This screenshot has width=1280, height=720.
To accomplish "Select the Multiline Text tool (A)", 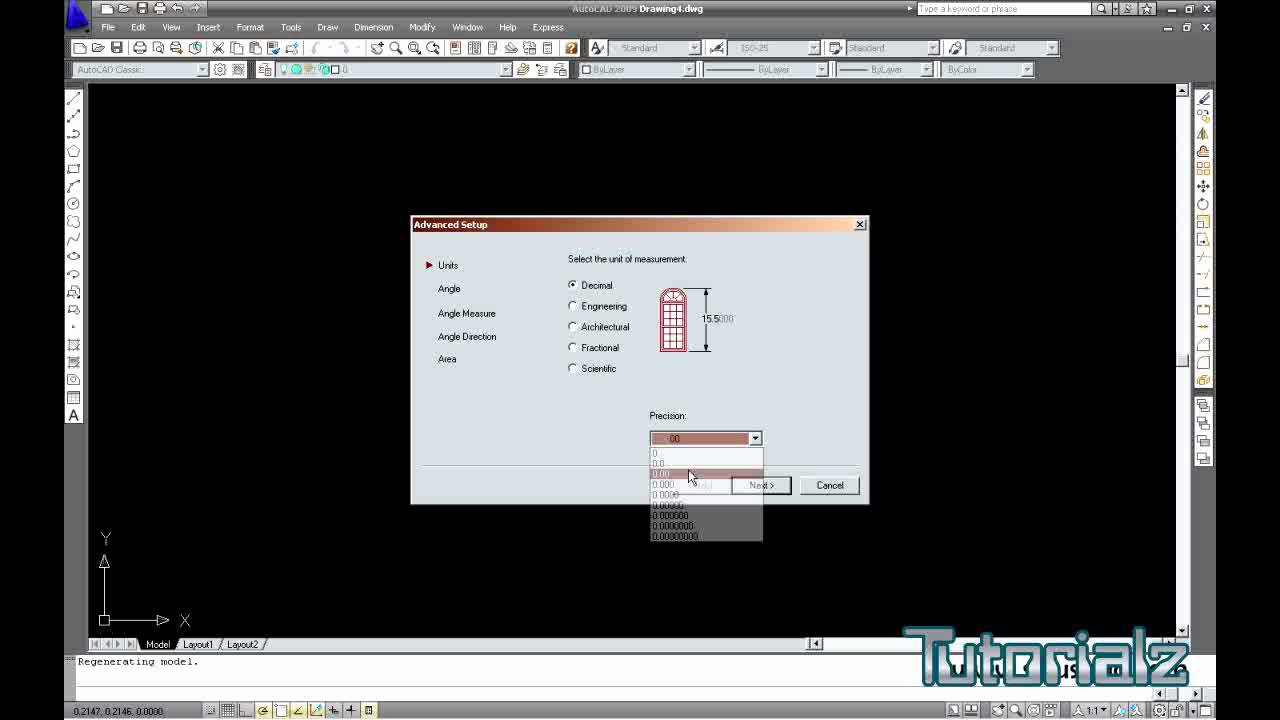I will coord(73,416).
